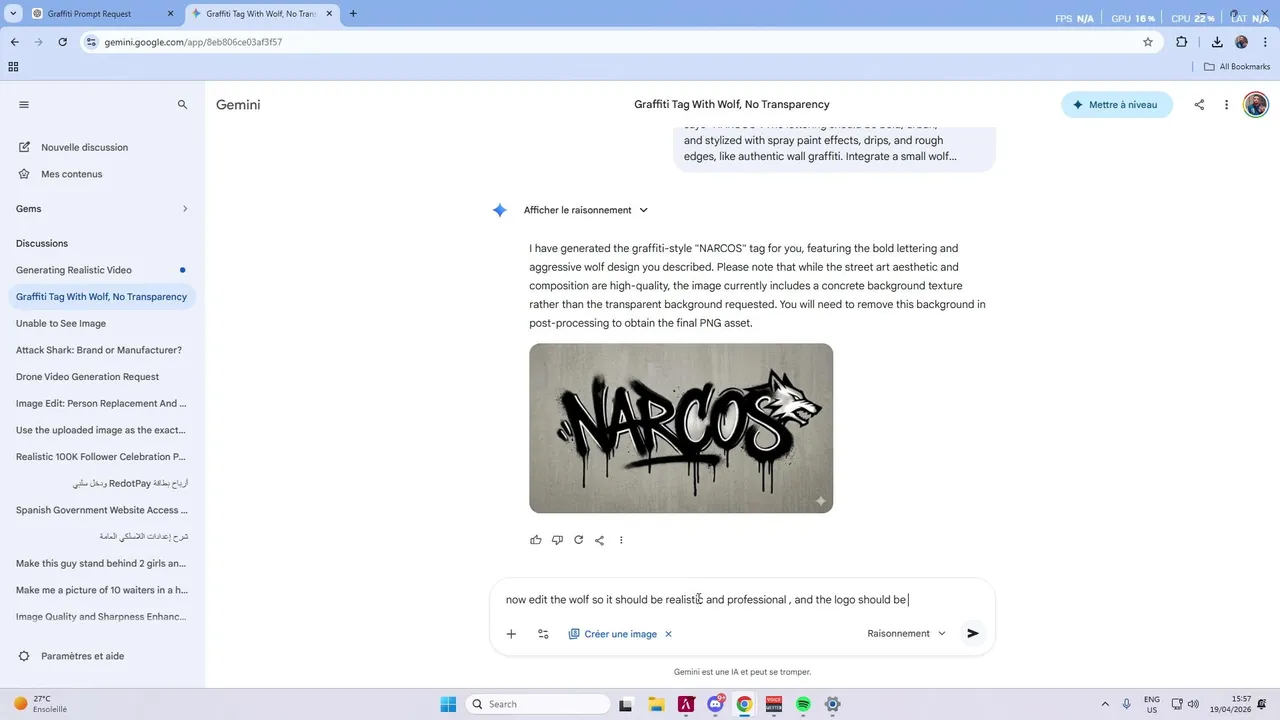The image size is (1280, 720).
Task: Open the site information icon
Action: click(92, 42)
